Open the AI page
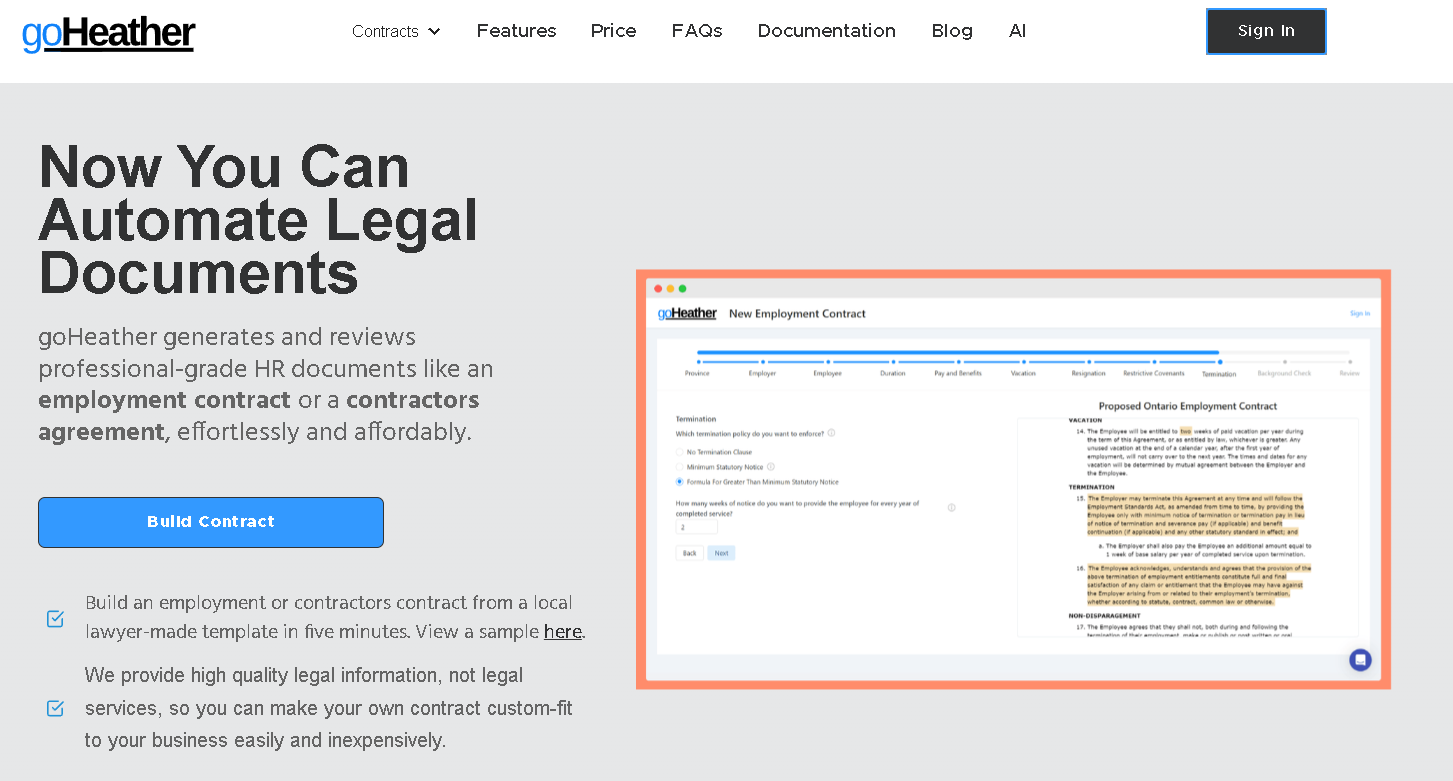Screen dimensions: 1453x781 click(1017, 31)
